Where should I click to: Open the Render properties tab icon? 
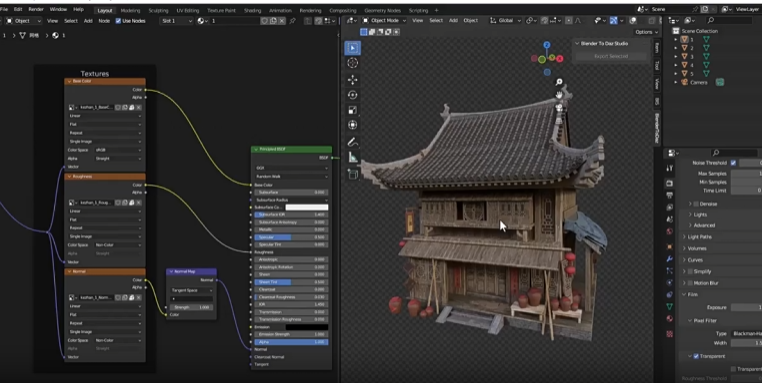click(669, 183)
